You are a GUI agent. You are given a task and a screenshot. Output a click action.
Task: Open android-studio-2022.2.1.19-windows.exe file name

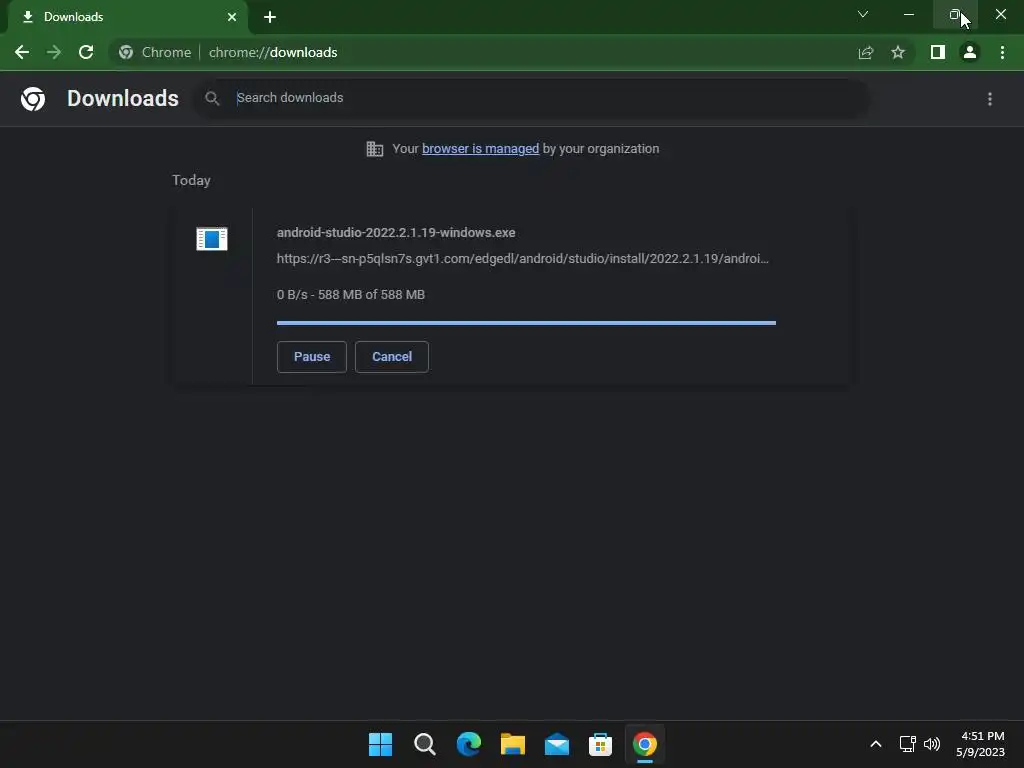(x=396, y=232)
